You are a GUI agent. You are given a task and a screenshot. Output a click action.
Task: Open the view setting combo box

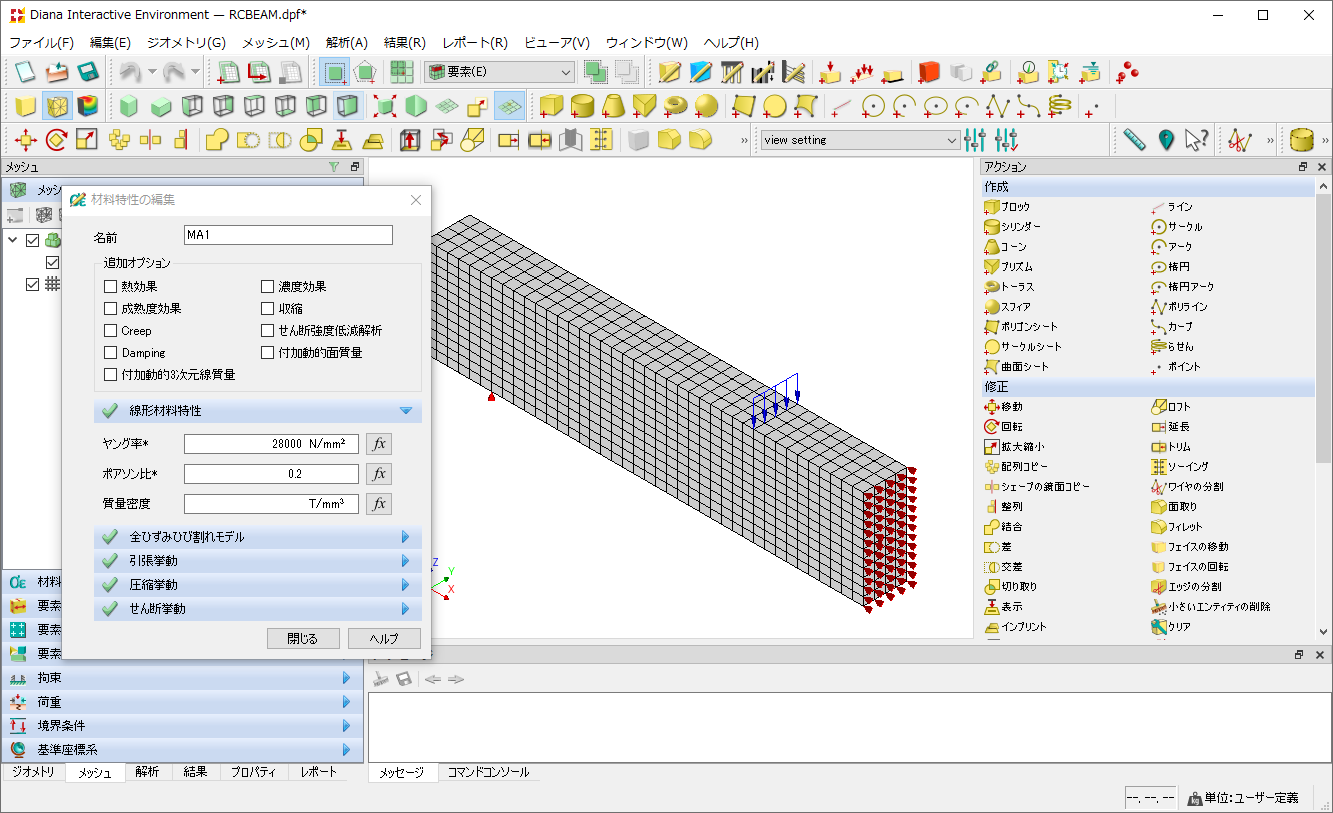859,140
